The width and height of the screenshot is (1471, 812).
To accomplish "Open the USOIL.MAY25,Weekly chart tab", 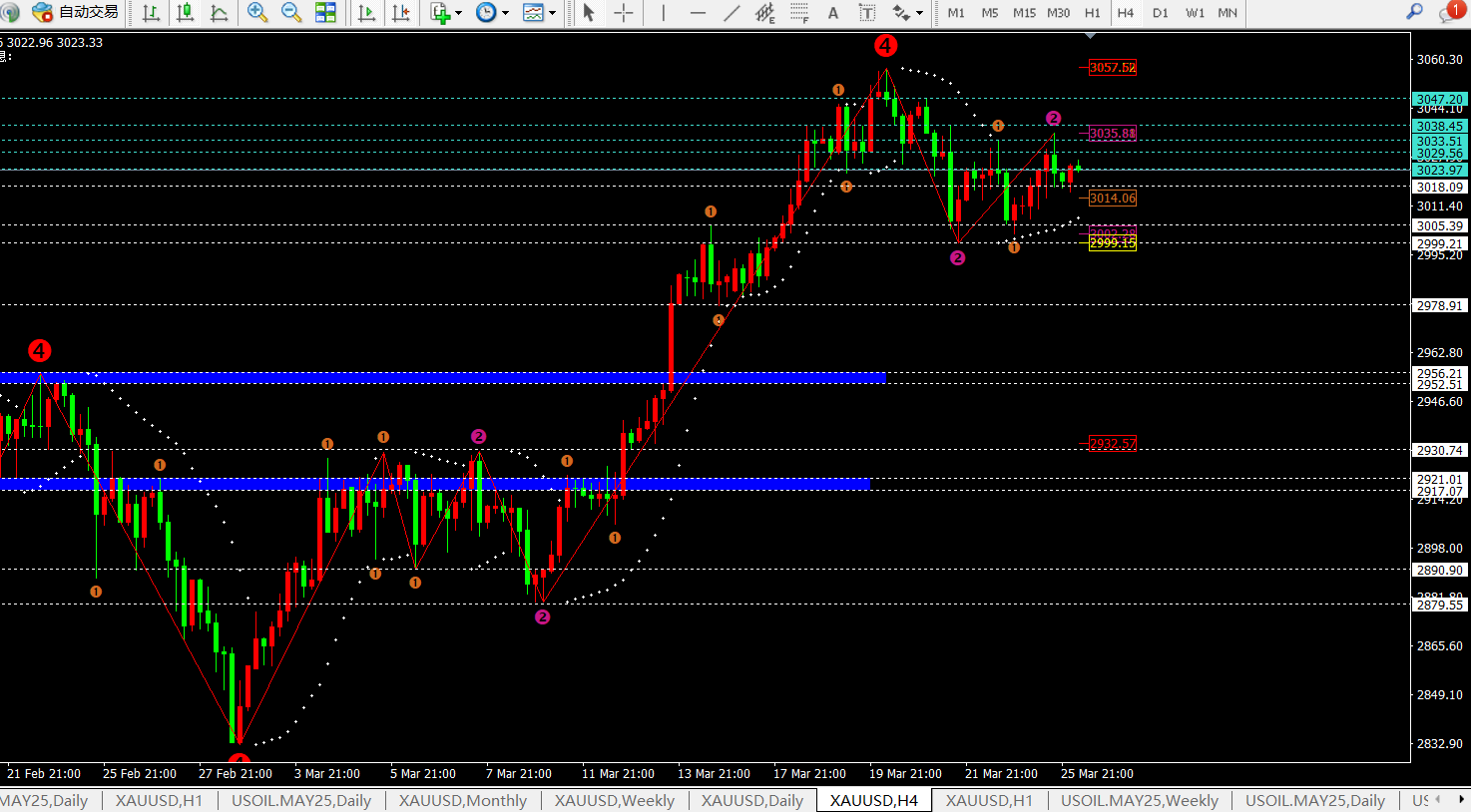I will click(1140, 800).
